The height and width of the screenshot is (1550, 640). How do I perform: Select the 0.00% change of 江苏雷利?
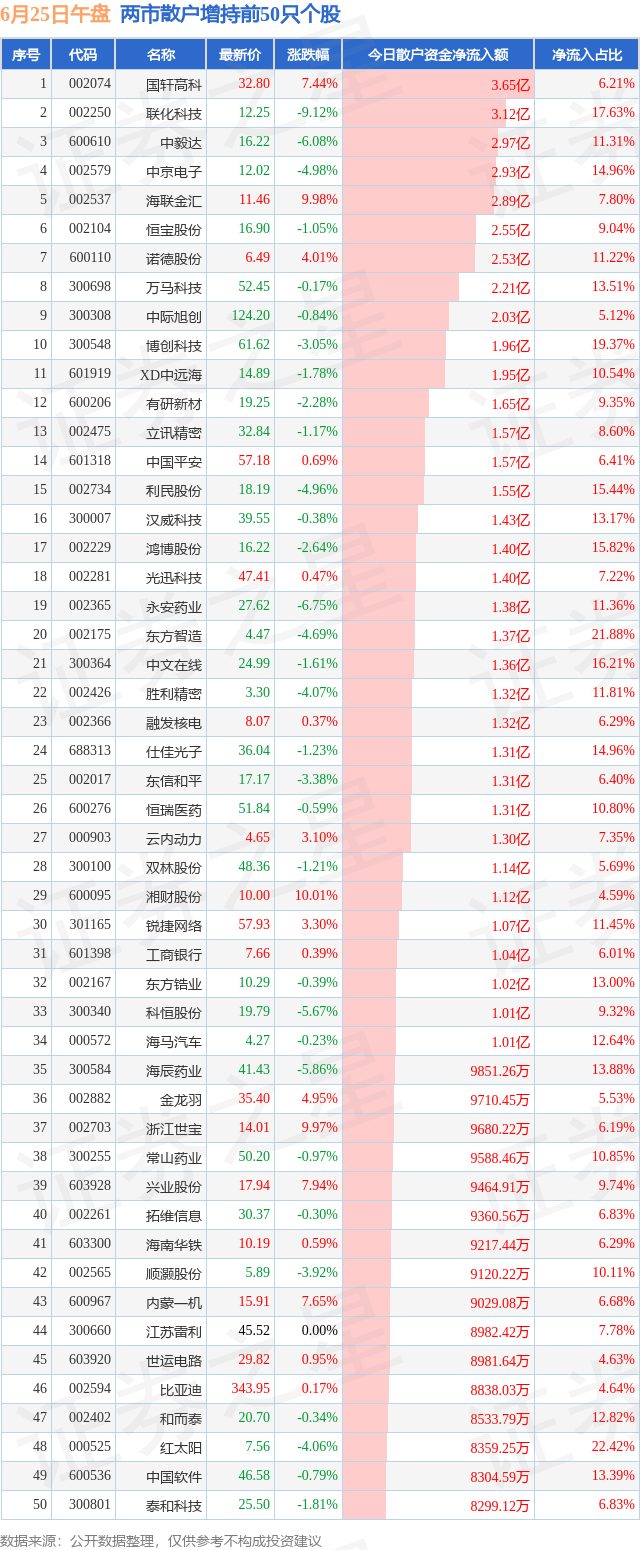[320, 1331]
